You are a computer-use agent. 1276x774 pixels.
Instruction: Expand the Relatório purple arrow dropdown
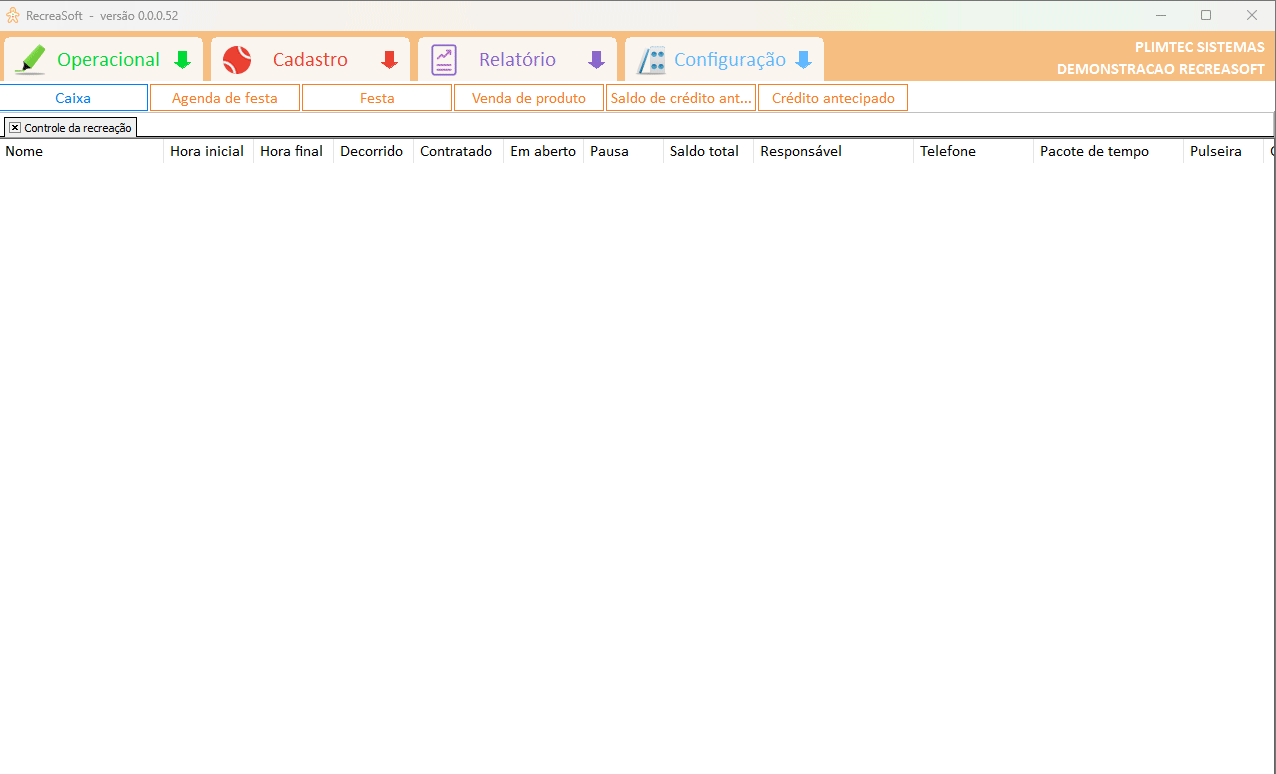pos(596,60)
